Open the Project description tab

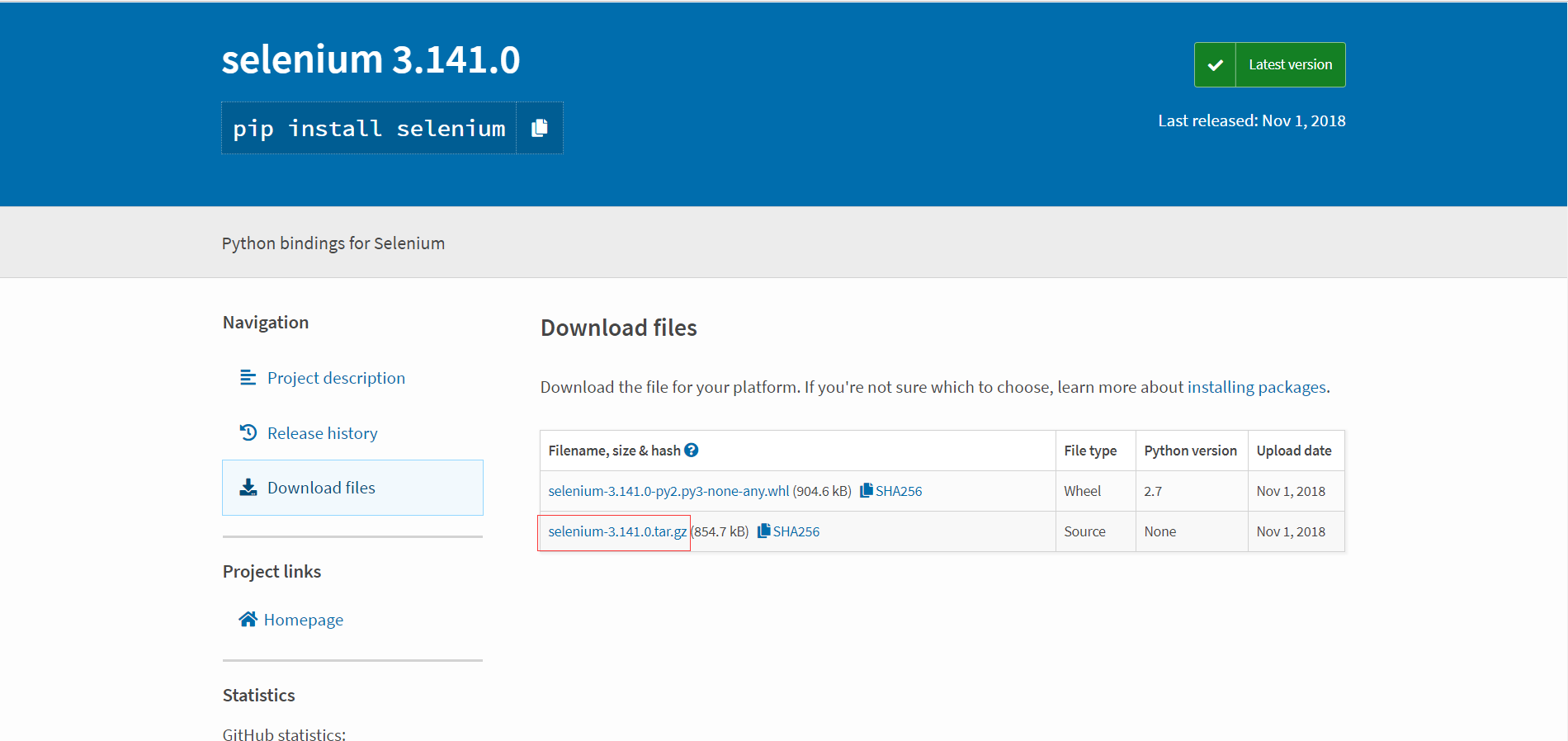[336, 378]
